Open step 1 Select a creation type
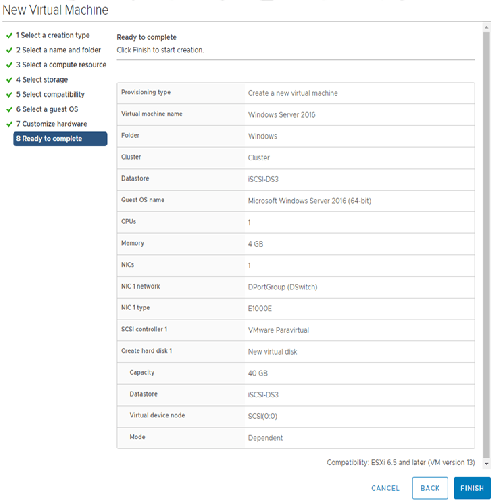 [53, 35]
